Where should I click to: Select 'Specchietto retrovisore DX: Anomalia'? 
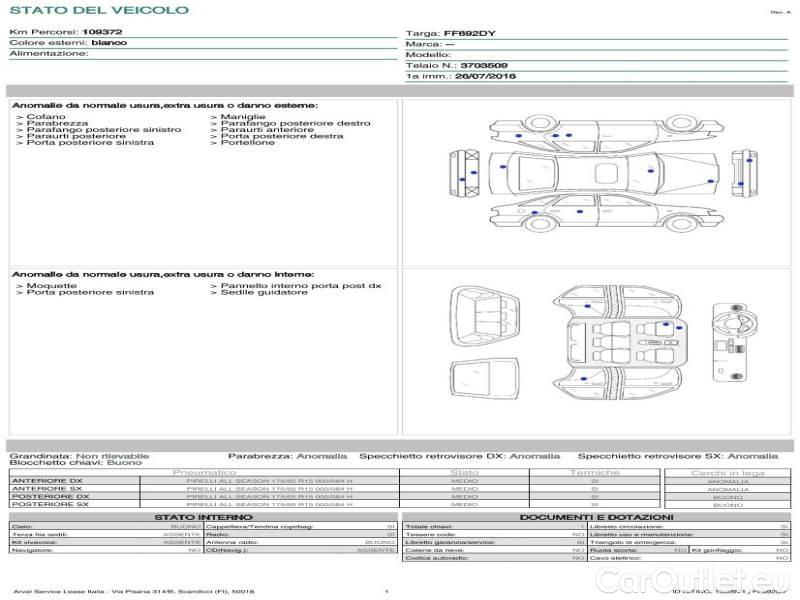pyautogui.click(x=460, y=456)
